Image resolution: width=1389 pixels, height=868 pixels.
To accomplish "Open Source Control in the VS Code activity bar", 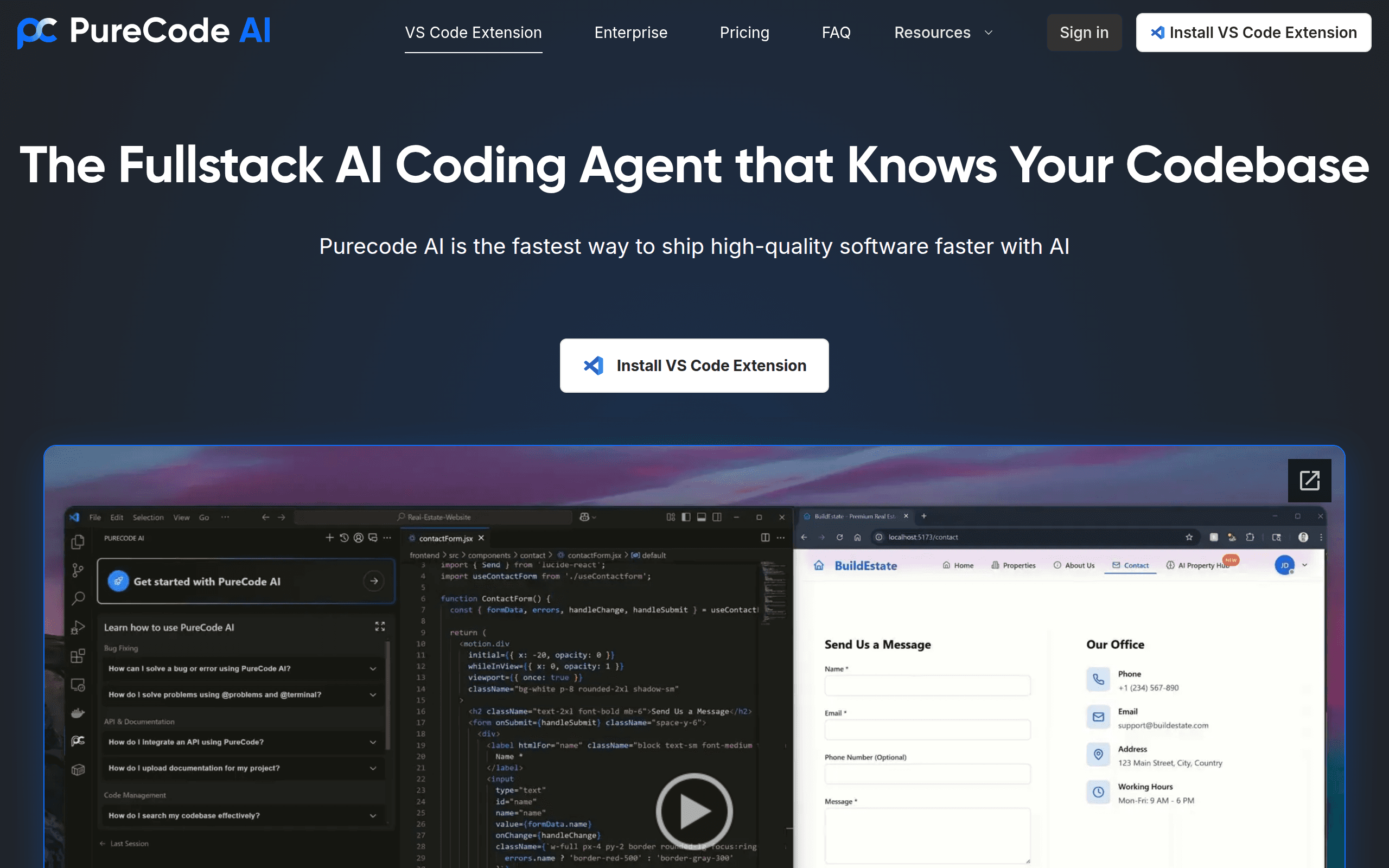I will [x=78, y=570].
